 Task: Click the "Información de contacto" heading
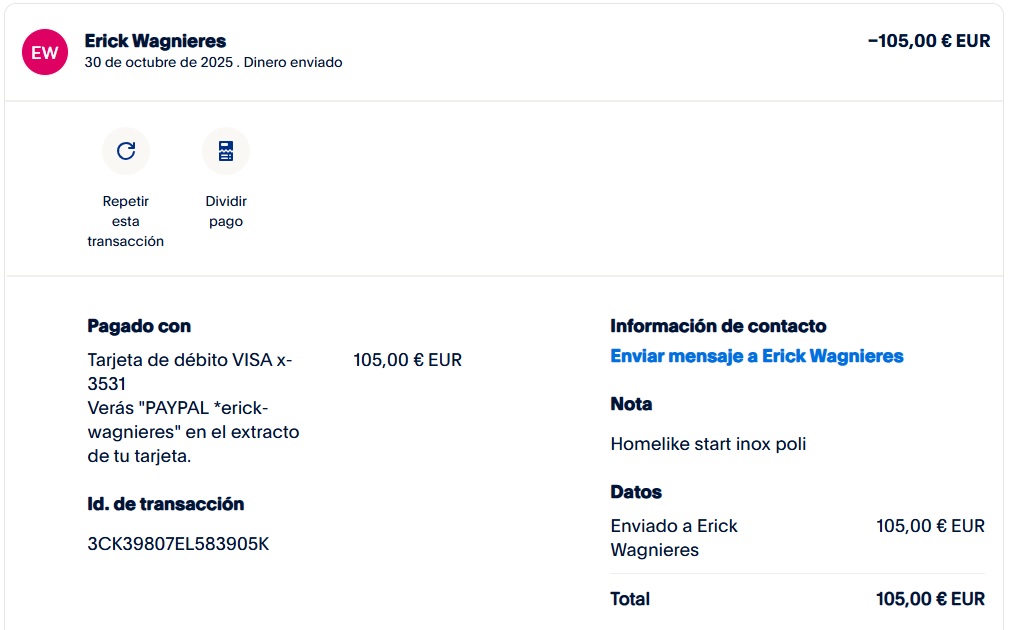click(718, 326)
